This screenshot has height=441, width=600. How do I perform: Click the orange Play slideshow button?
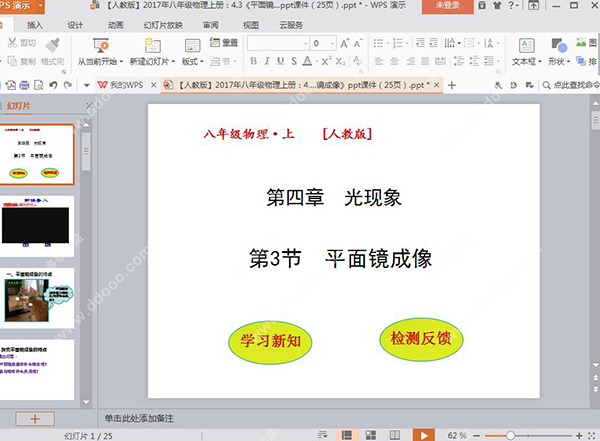[x=424, y=435]
